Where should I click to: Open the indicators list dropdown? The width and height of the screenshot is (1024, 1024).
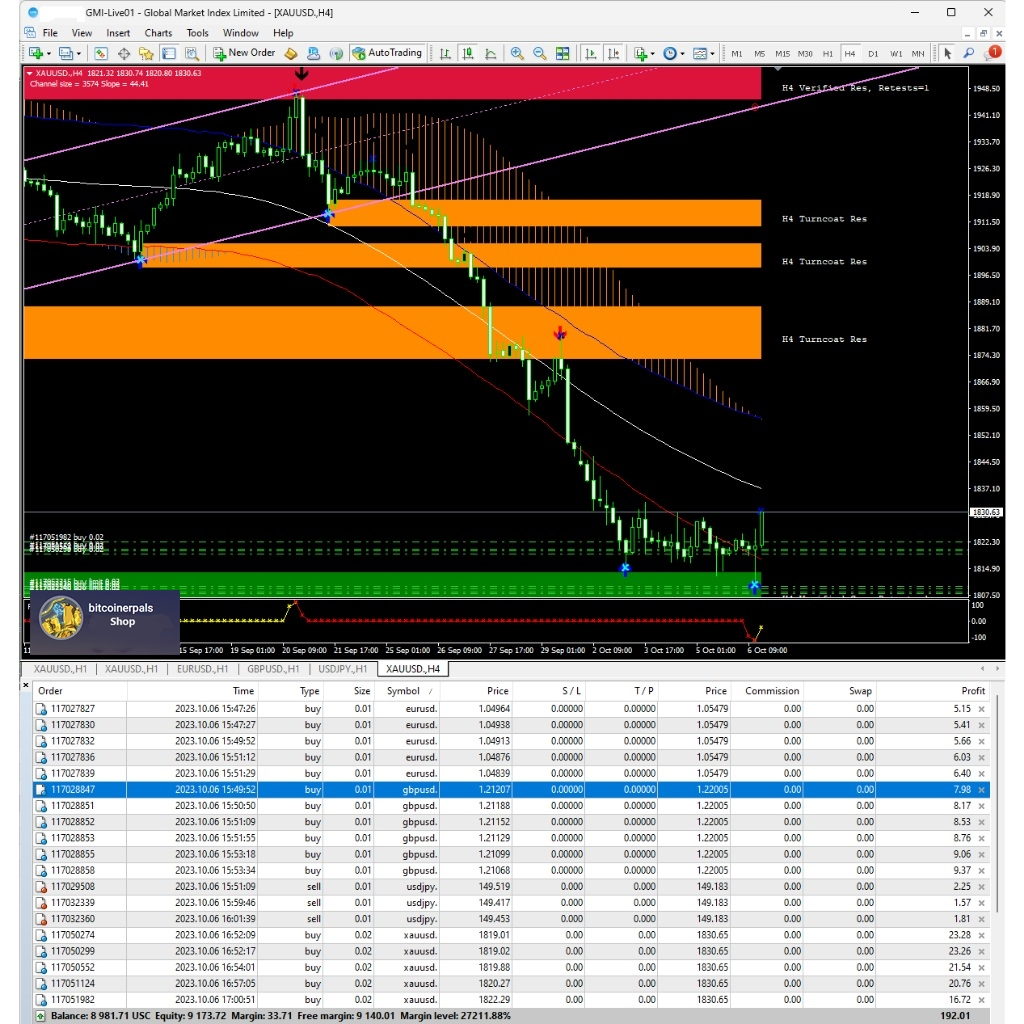tap(652, 53)
